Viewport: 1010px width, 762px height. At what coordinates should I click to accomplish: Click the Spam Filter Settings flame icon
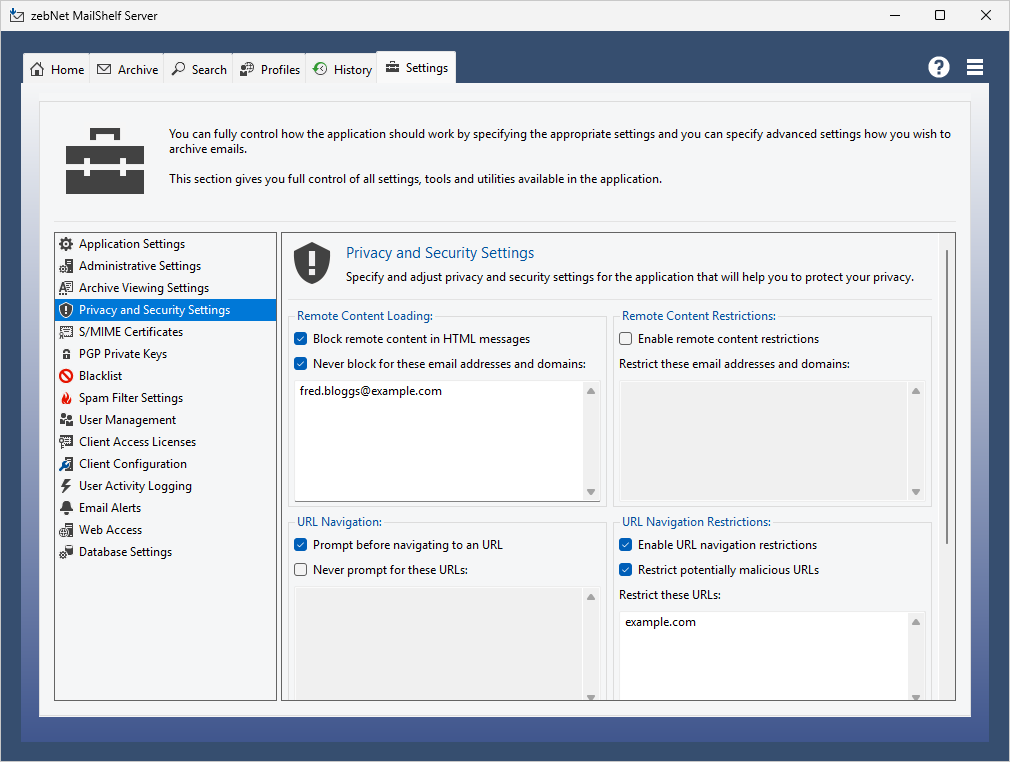coord(66,398)
